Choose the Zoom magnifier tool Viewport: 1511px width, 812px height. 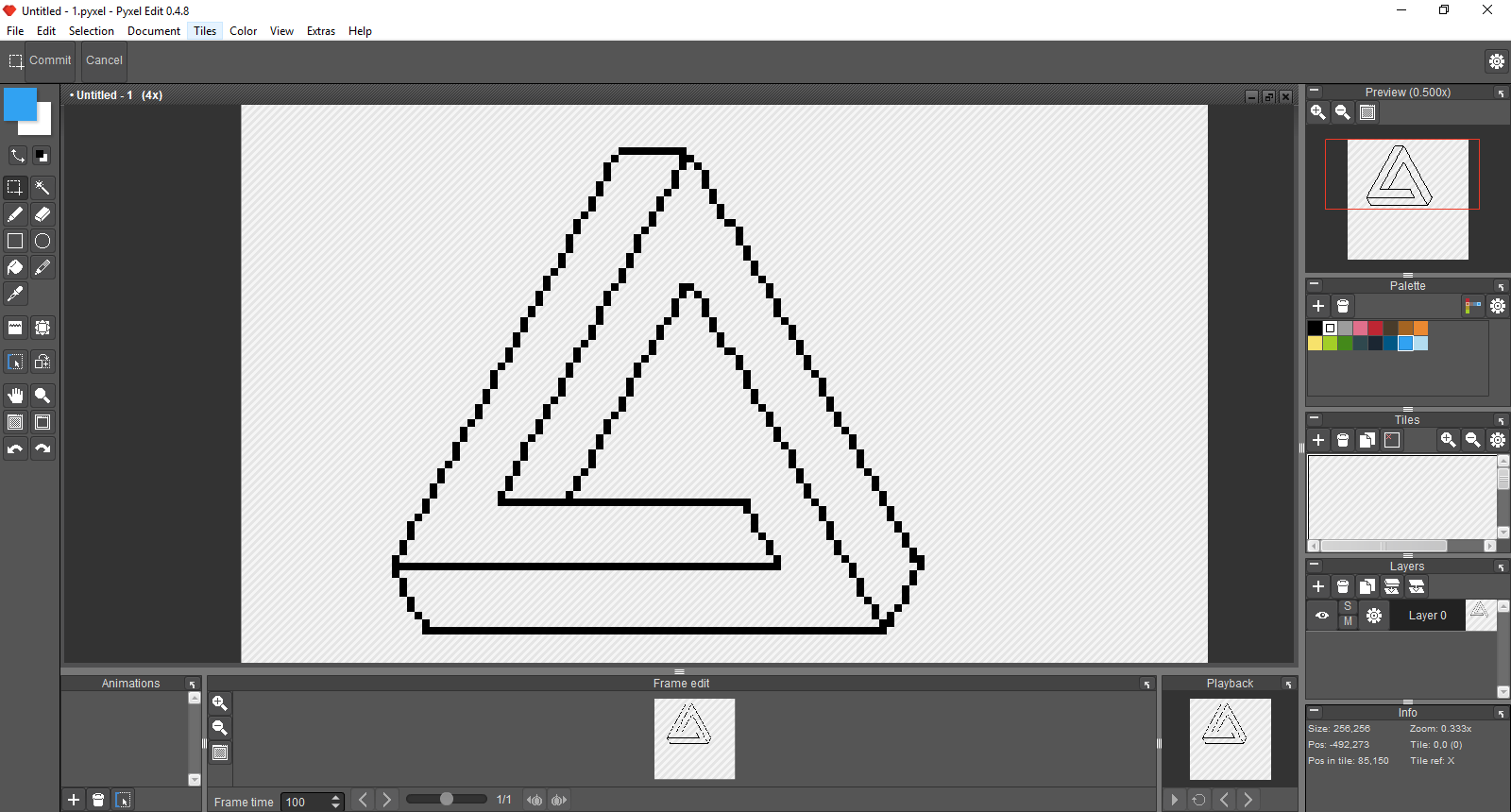click(42, 396)
